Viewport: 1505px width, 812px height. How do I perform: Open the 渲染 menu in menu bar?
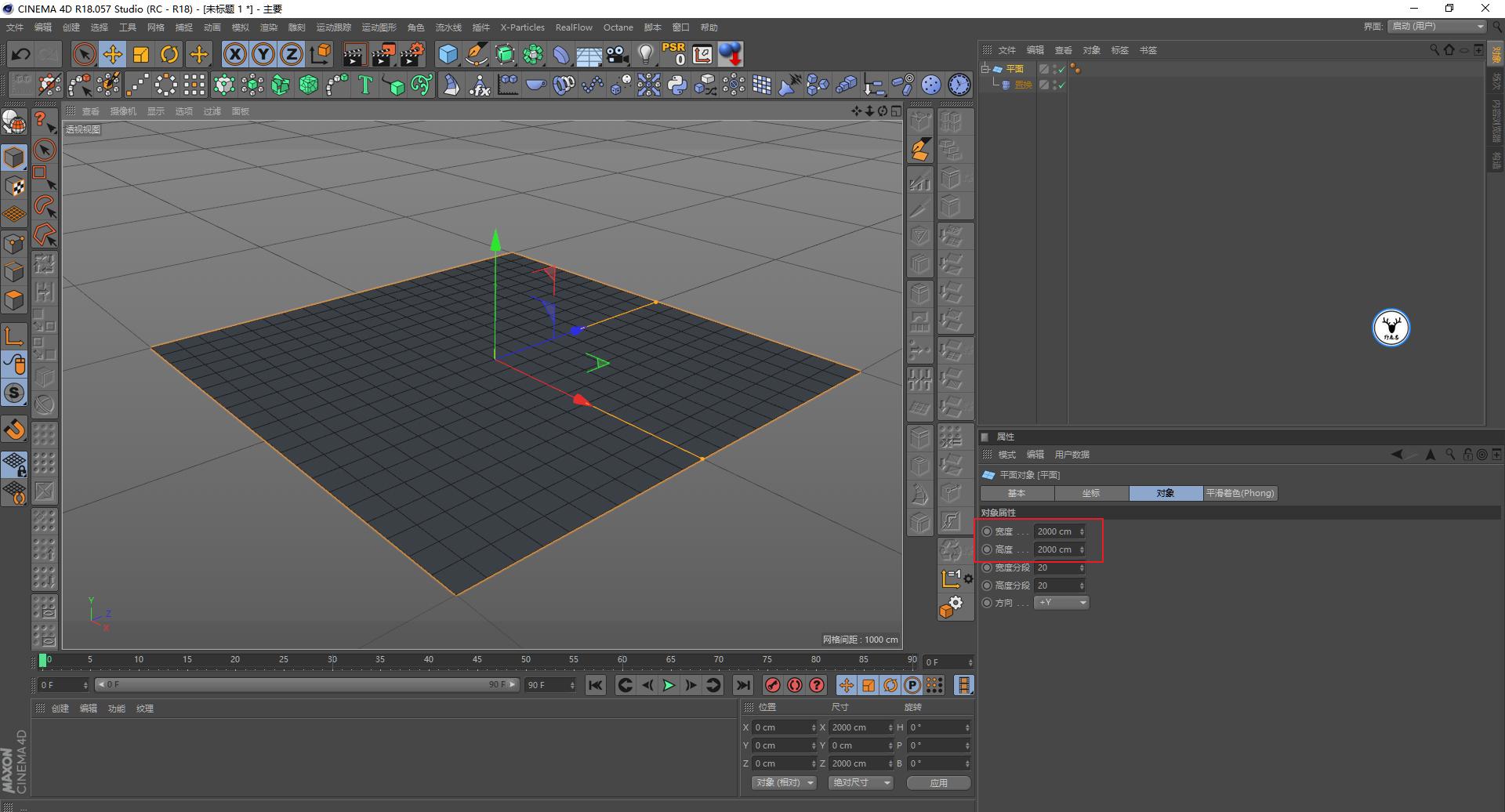point(268,27)
